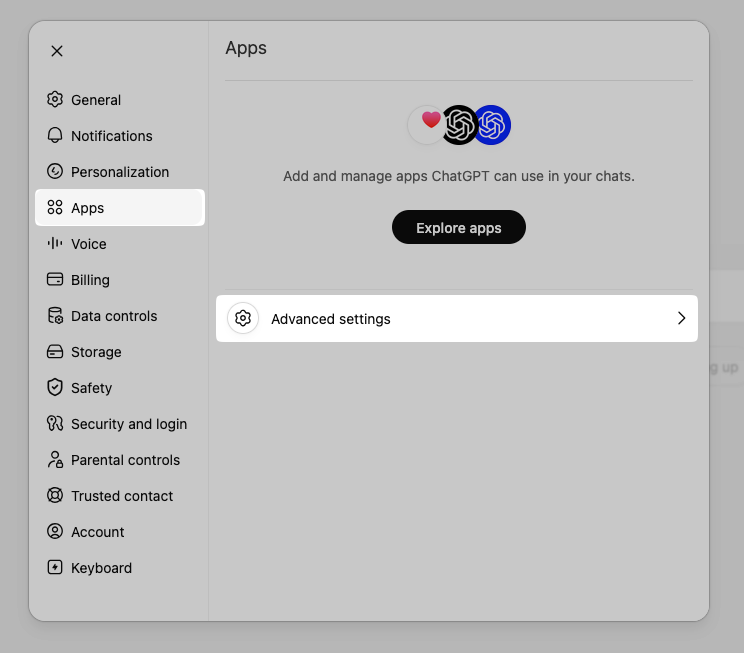744x653 pixels.
Task: Open the Advanced settings row label
Action: (x=331, y=319)
